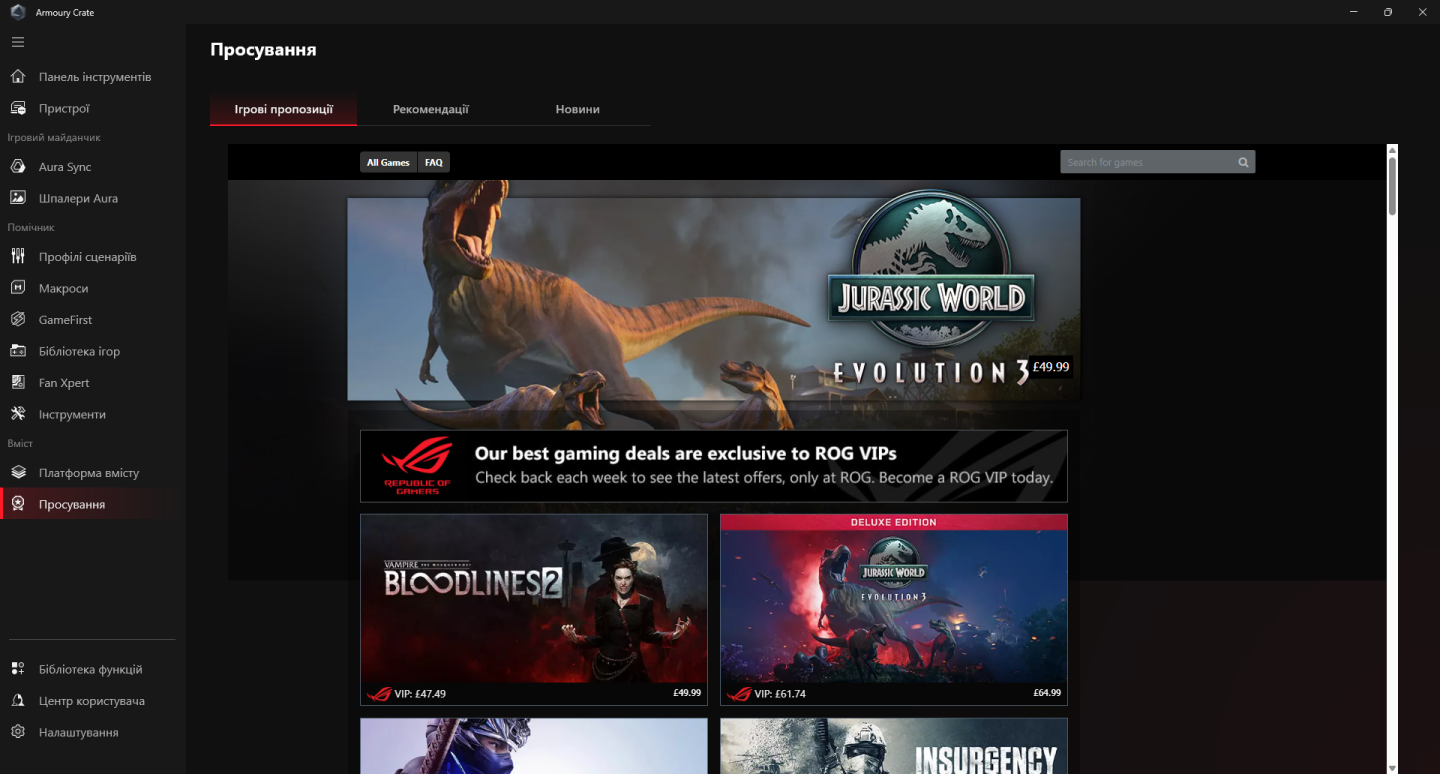Open the Платформа вмісту layers icon
The height and width of the screenshot is (774, 1440).
pyautogui.click(x=18, y=473)
